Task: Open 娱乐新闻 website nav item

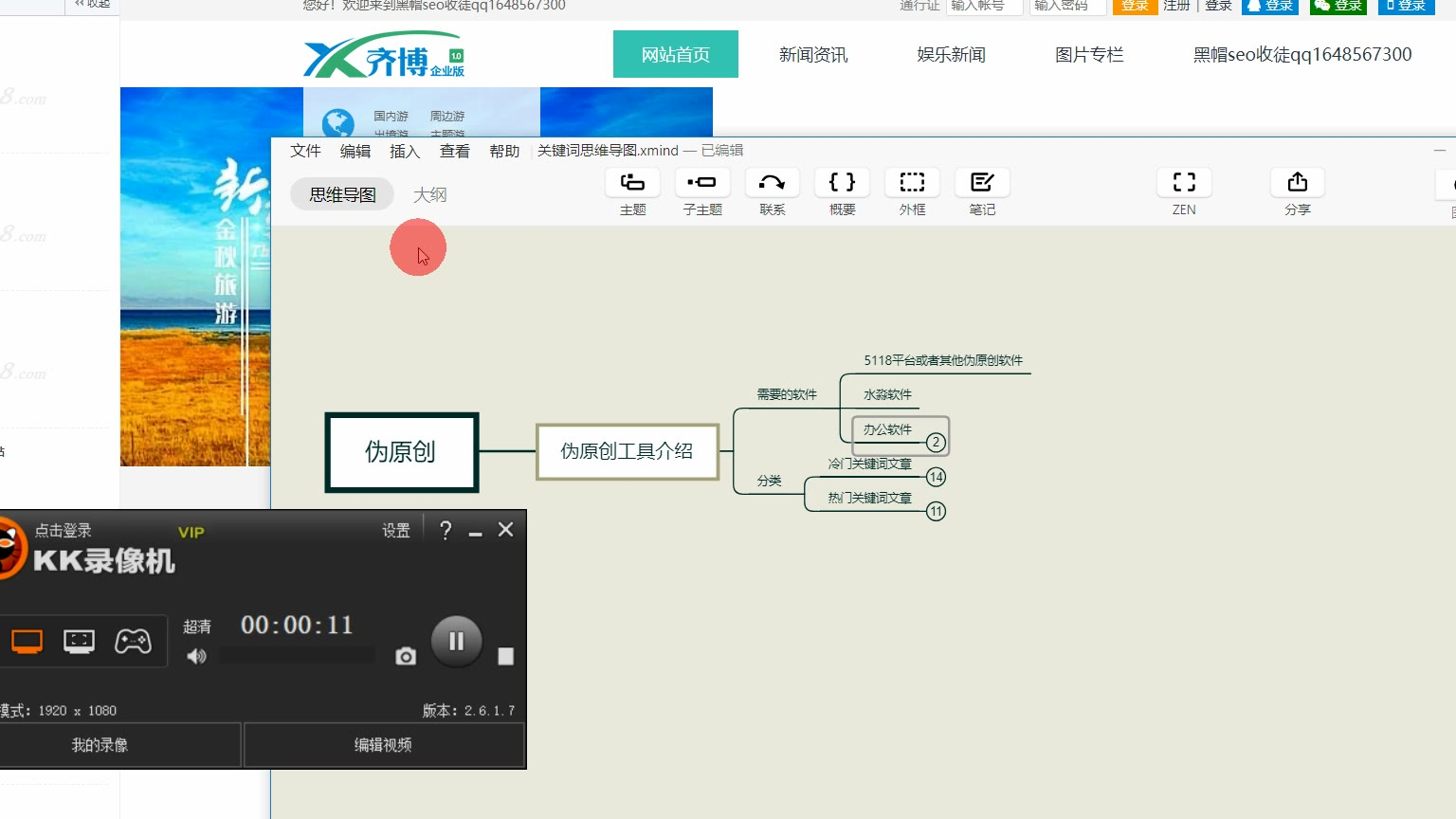Action: (x=952, y=54)
